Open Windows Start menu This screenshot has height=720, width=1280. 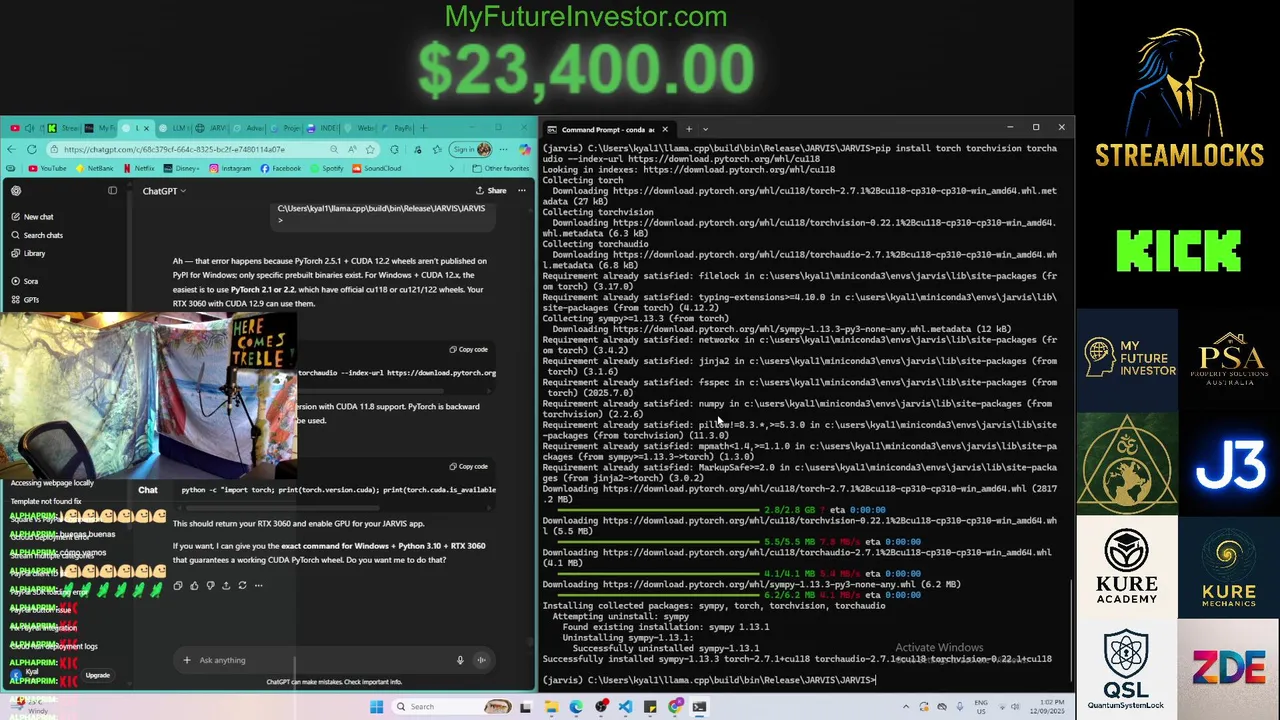tap(376, 707)
